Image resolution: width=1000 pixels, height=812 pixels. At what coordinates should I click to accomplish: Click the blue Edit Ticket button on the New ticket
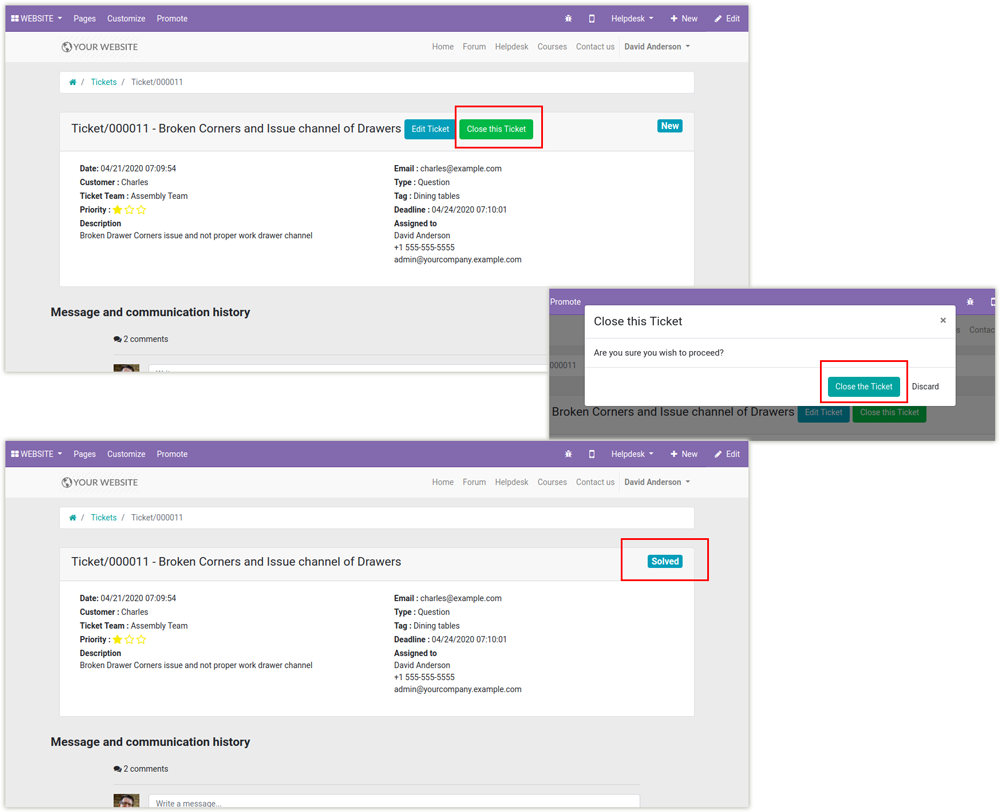click(x=430, y=129)
